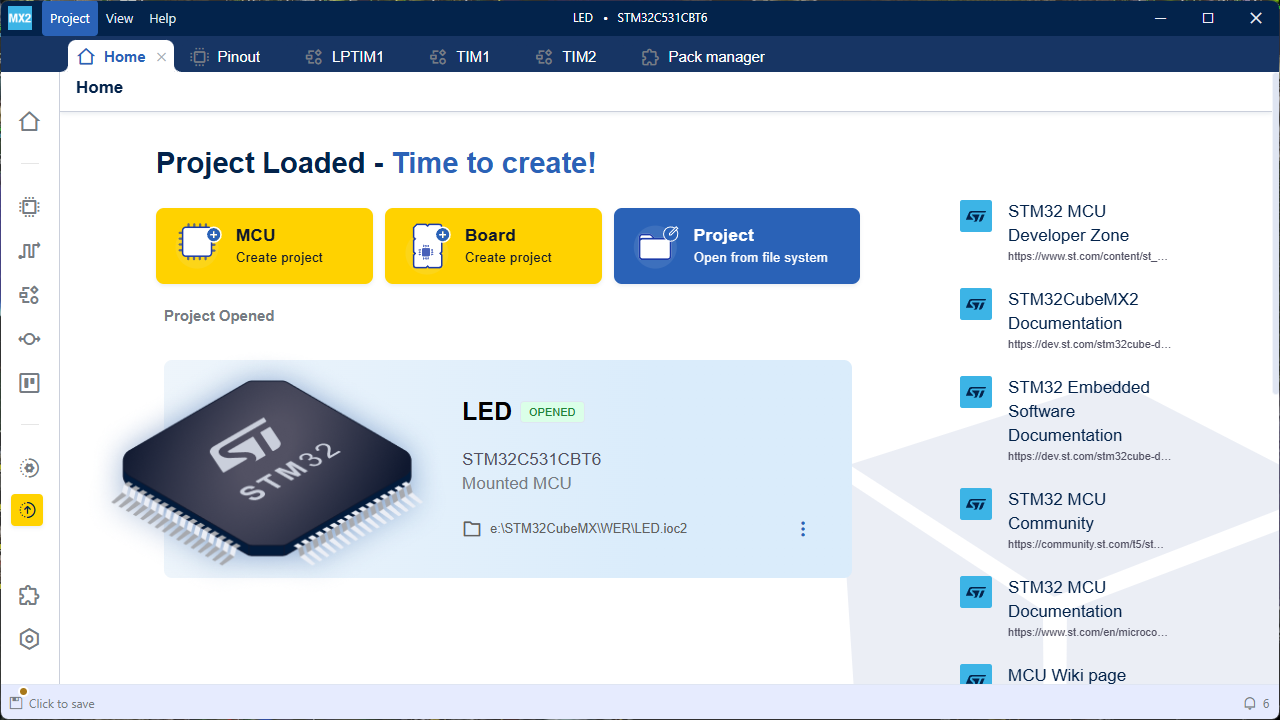
Task: Open the Project menu
Action: click(70, 18)
